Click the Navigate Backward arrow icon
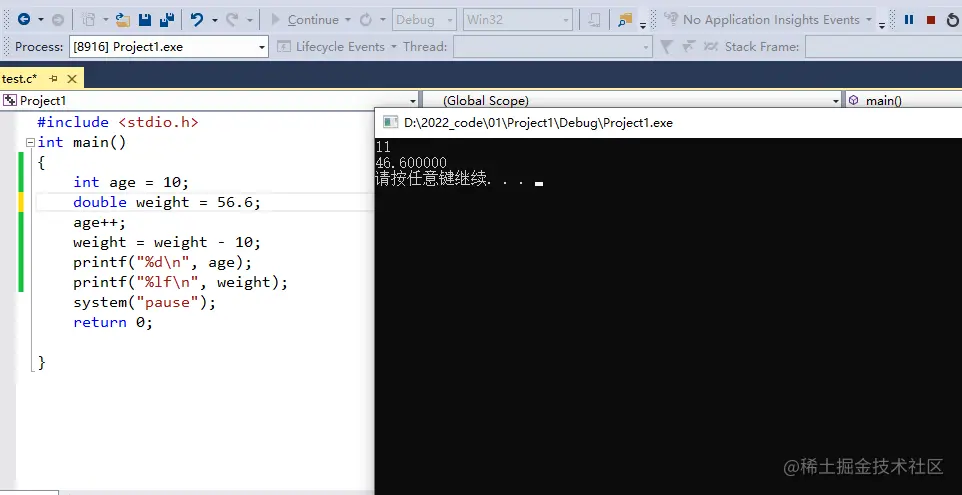962x495 pixels. coord(24,20)
